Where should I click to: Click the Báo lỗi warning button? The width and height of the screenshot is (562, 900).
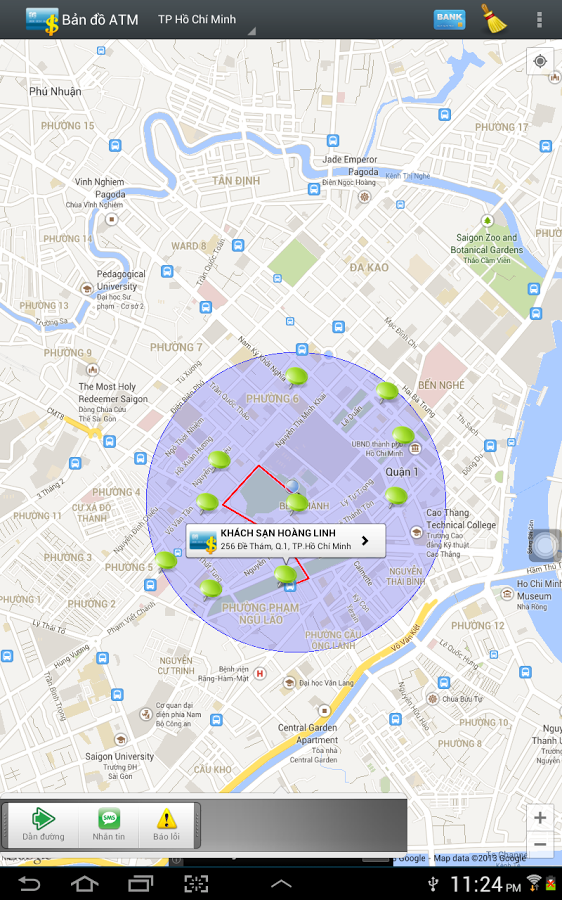pos(166,825)
